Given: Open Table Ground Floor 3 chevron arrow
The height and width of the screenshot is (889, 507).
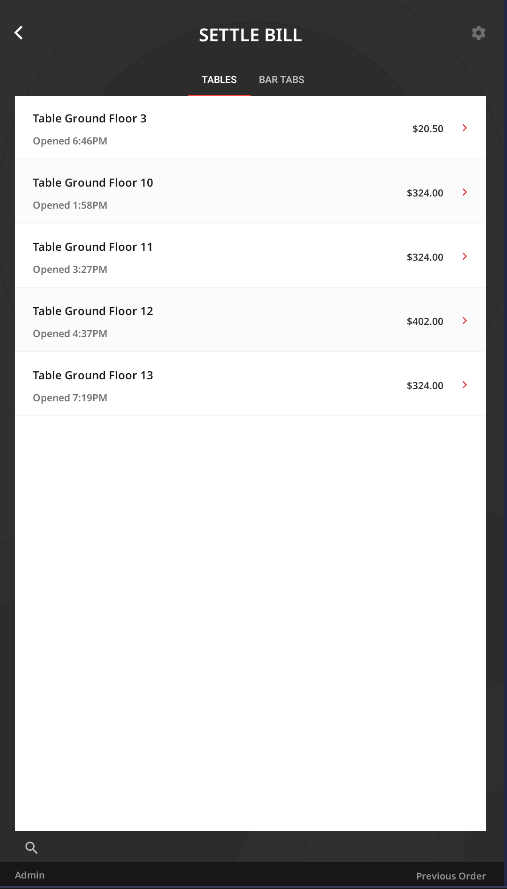Looking at the screenshot, I should [464, 128].
